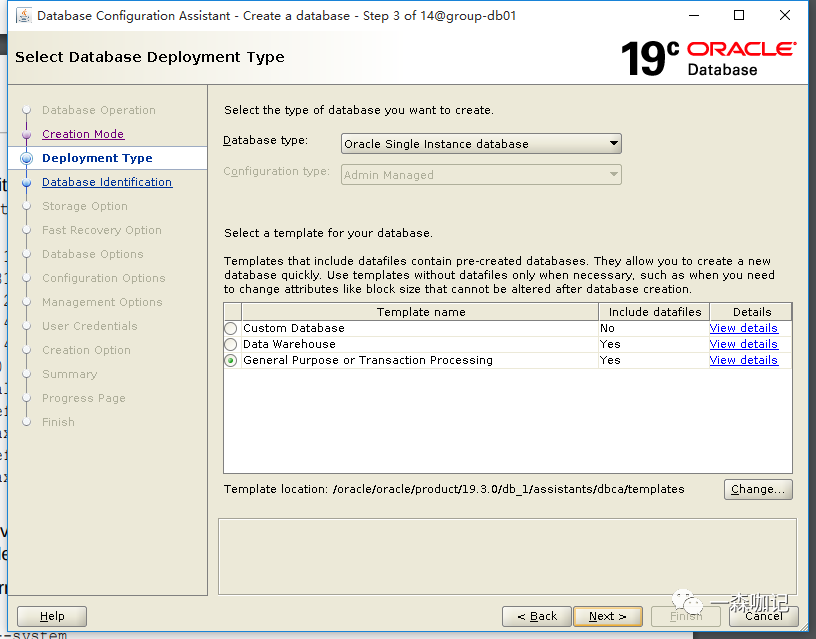This screenshot has width=816, height=639.
Task: Jump to the Database Identification step
Action: point(107,182)
